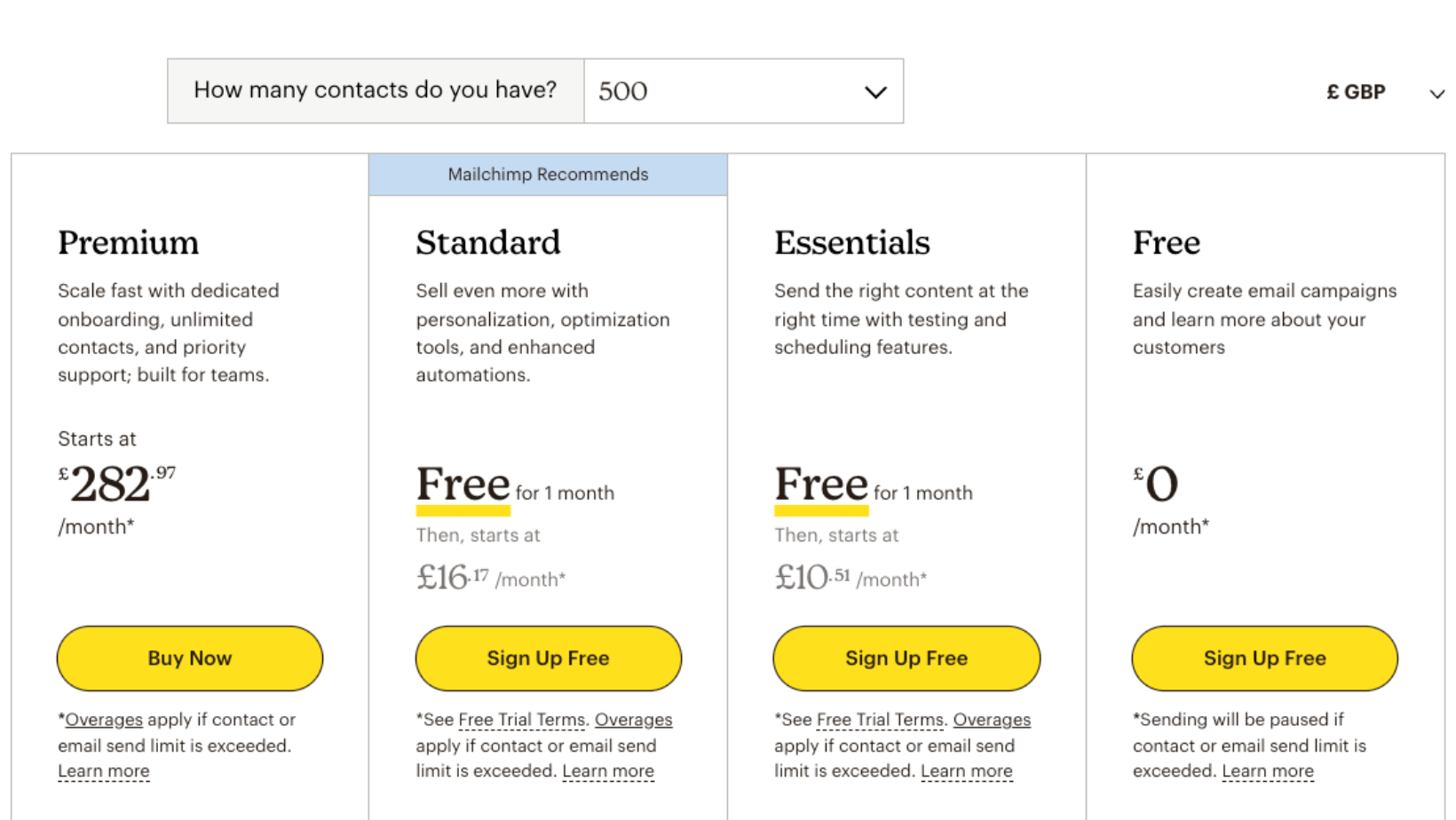Click the Mailchimp Recommends banner
Viewport: 1456px width, 820px height.
548,175
